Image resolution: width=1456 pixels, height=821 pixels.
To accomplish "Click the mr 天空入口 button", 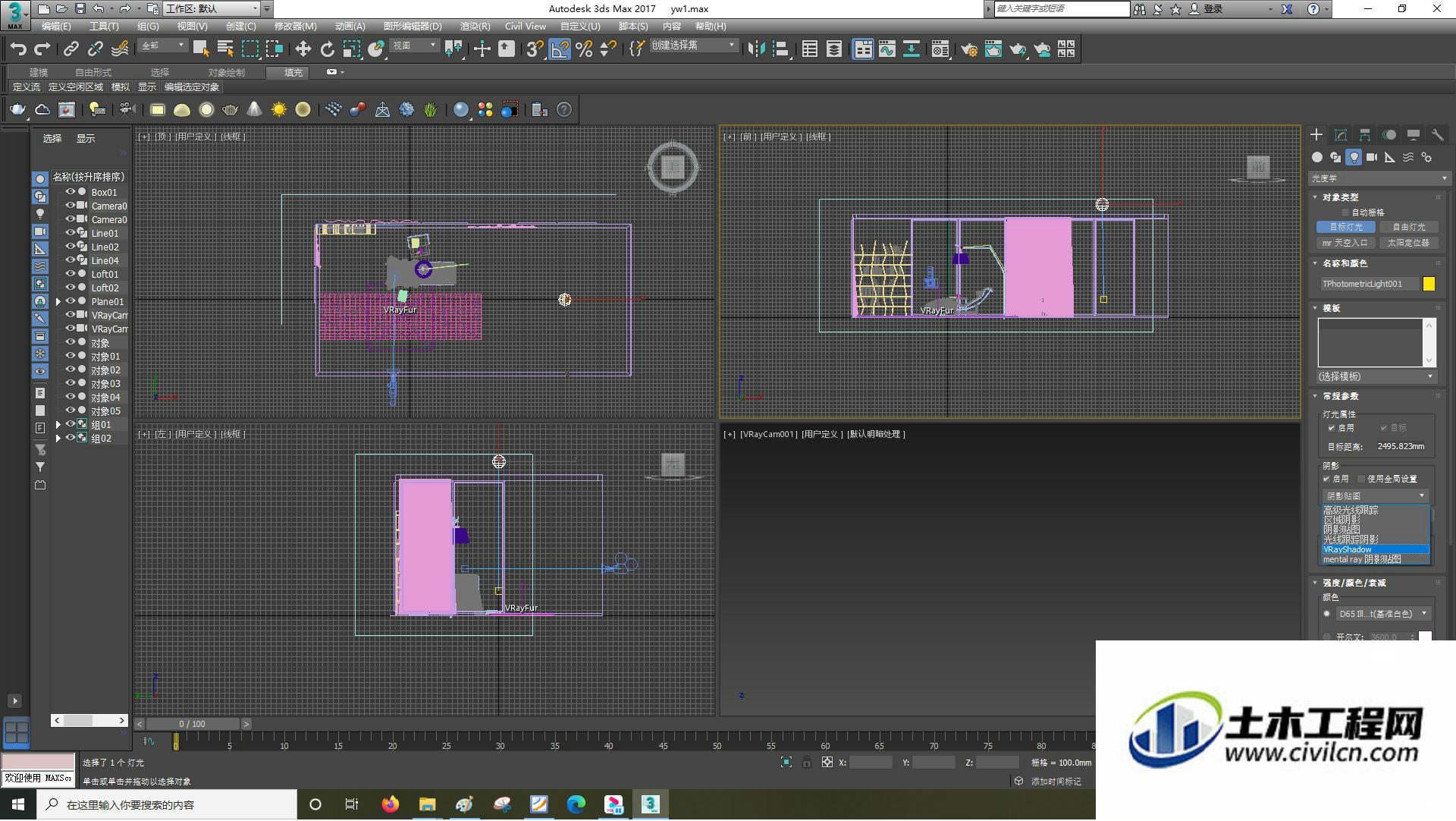I will (x=1346, y=243).
